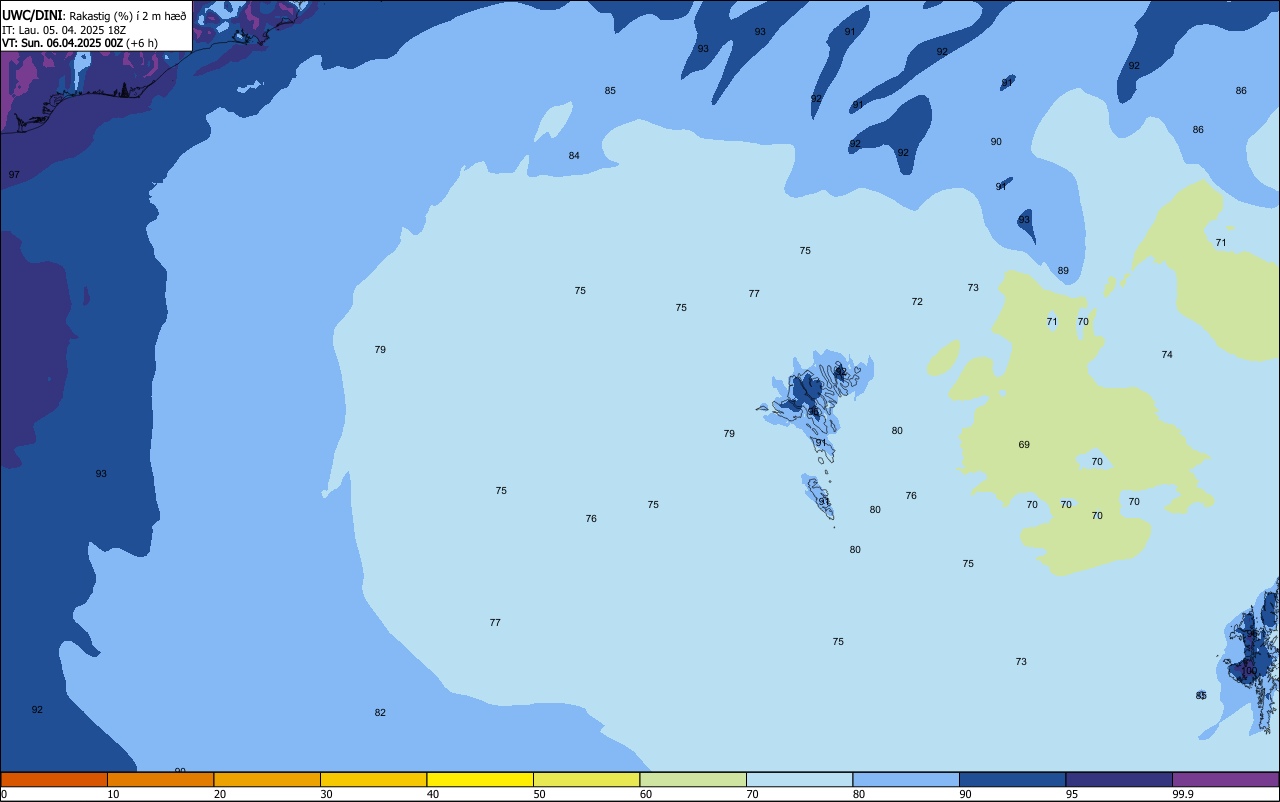Click the 60–70 pale green legend swatch
The height and width of the screenshot is (802, 1280).
(693, 779)
